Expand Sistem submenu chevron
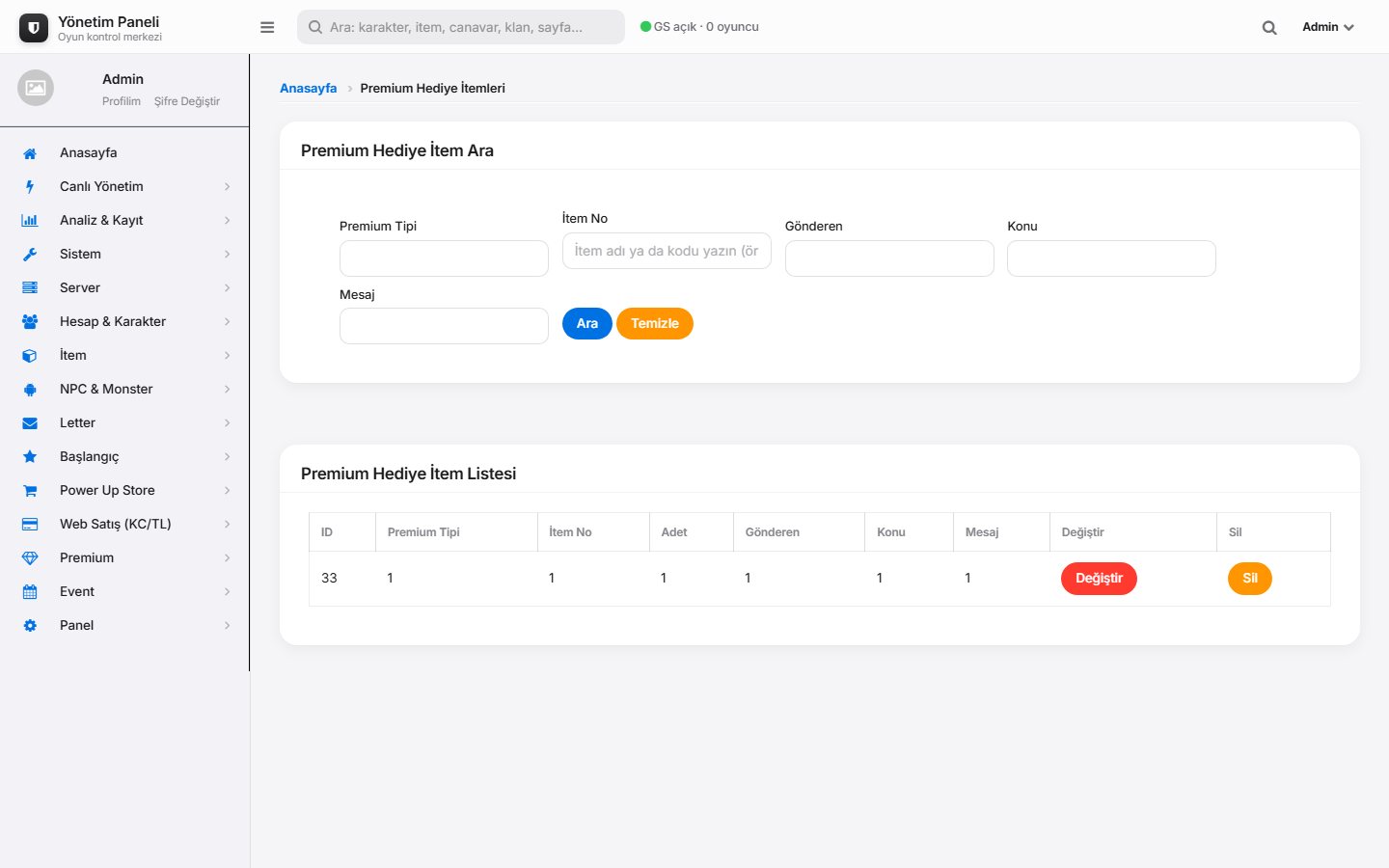The width and height of the screenshot is (1389, 868). (228, 255)
